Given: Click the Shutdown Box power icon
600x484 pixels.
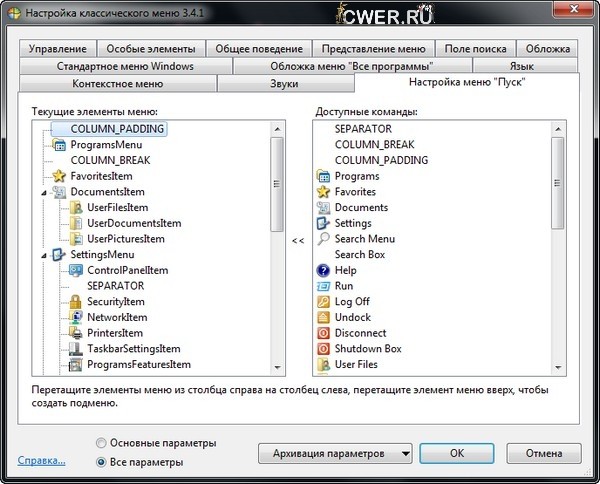Looking at the screenshot, I should 323,349.
